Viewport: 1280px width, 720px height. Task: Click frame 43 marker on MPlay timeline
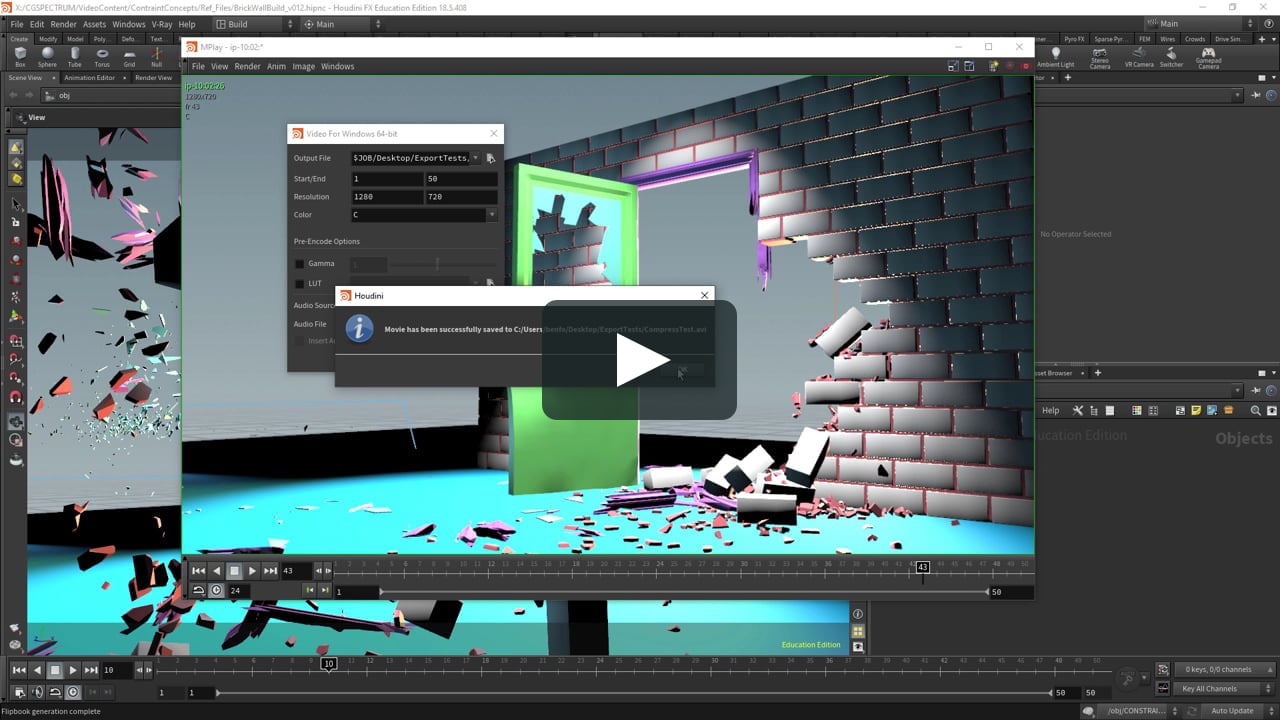click(x=923, y=567)
